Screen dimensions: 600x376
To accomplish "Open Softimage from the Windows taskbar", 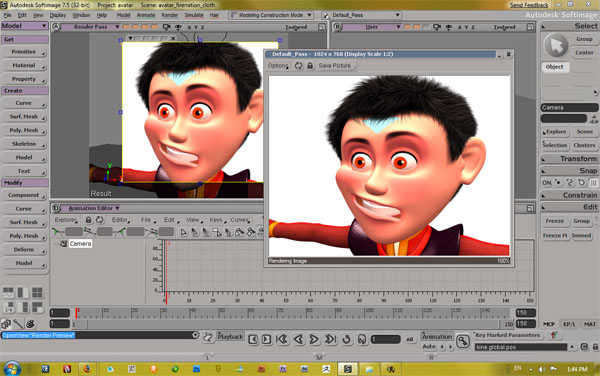I will pos(347,369).
